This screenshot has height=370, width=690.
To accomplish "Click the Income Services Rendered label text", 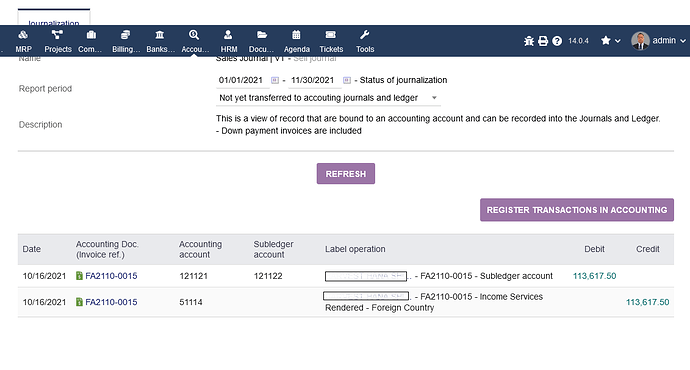I will [434, 302].
